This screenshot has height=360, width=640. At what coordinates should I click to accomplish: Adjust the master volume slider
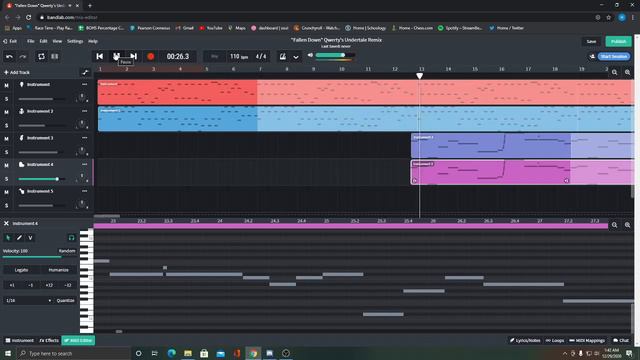[335, 55]
